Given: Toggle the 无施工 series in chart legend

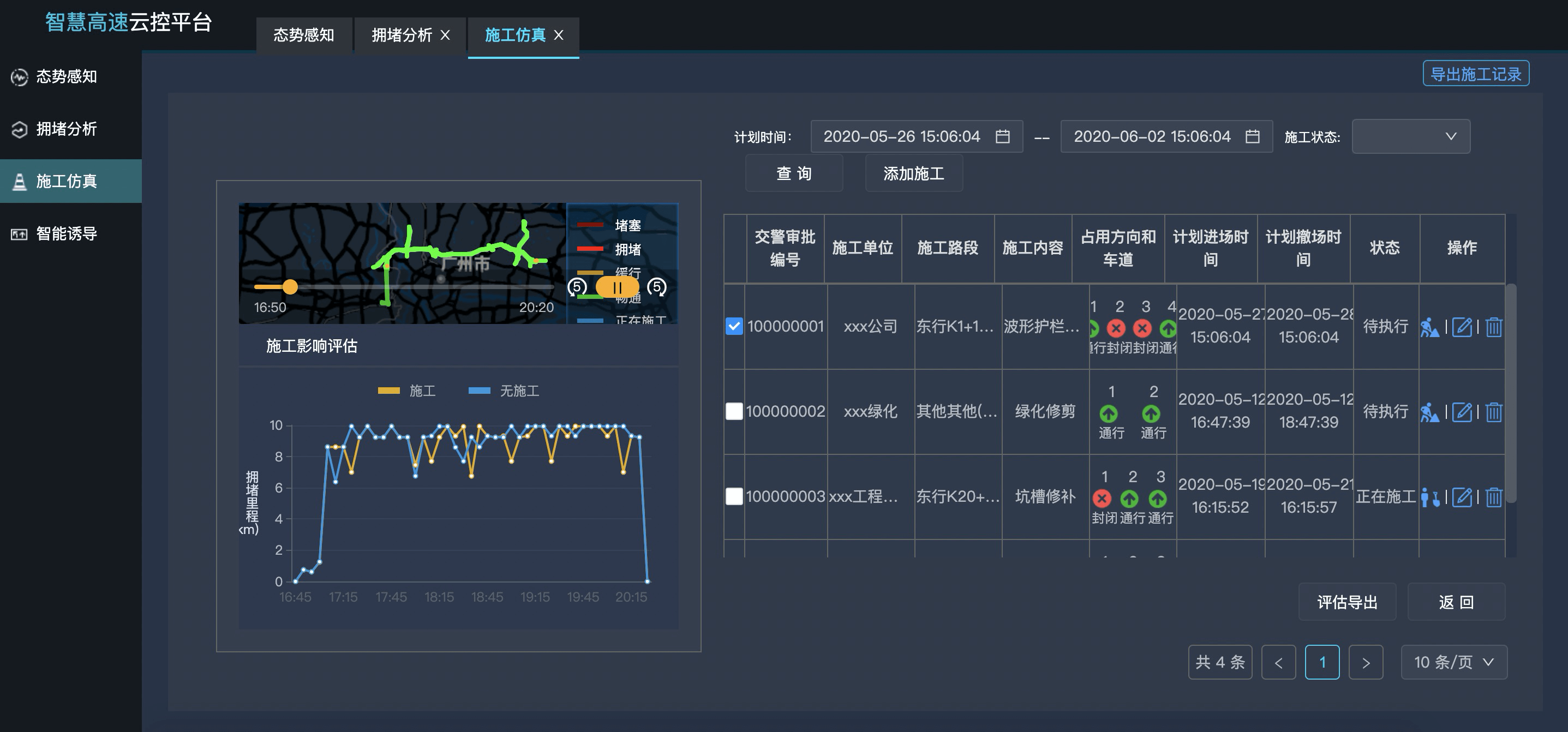Looking at the screenshot, I should click(x=504, y=391).
